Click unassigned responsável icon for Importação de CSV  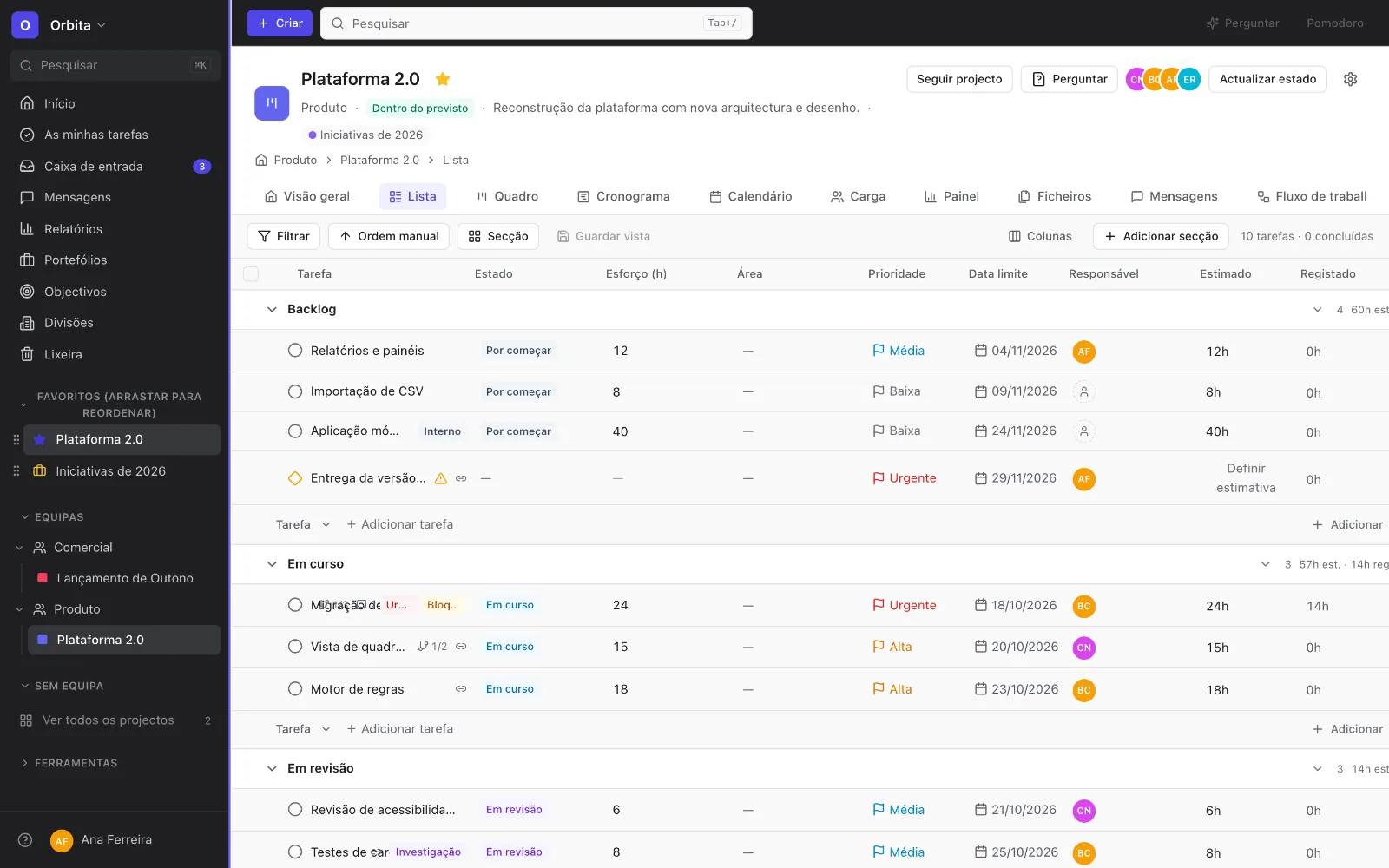point(1083,391)
